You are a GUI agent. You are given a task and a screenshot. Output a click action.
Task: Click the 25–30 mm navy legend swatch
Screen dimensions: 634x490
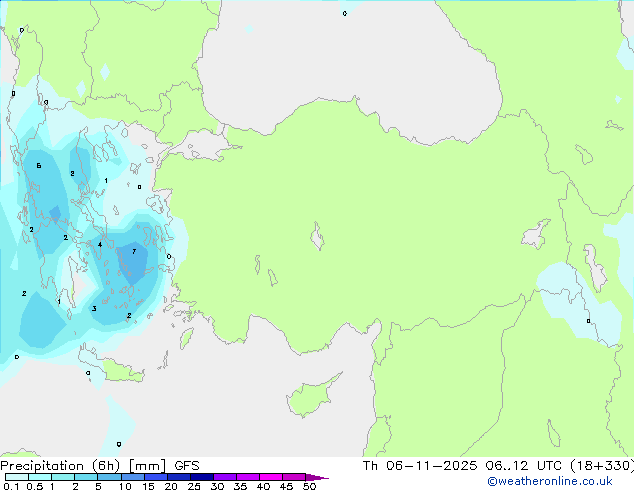tap(201, 477)
